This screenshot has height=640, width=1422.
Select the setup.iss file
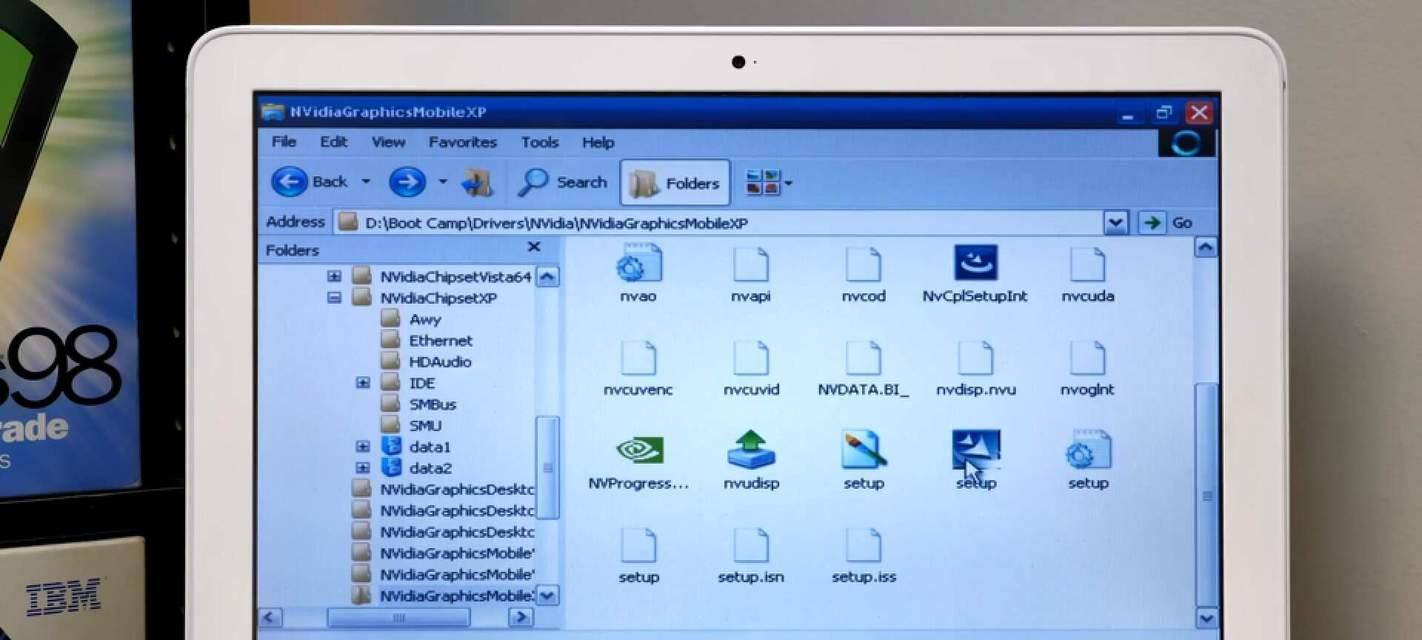coord(863,556)
